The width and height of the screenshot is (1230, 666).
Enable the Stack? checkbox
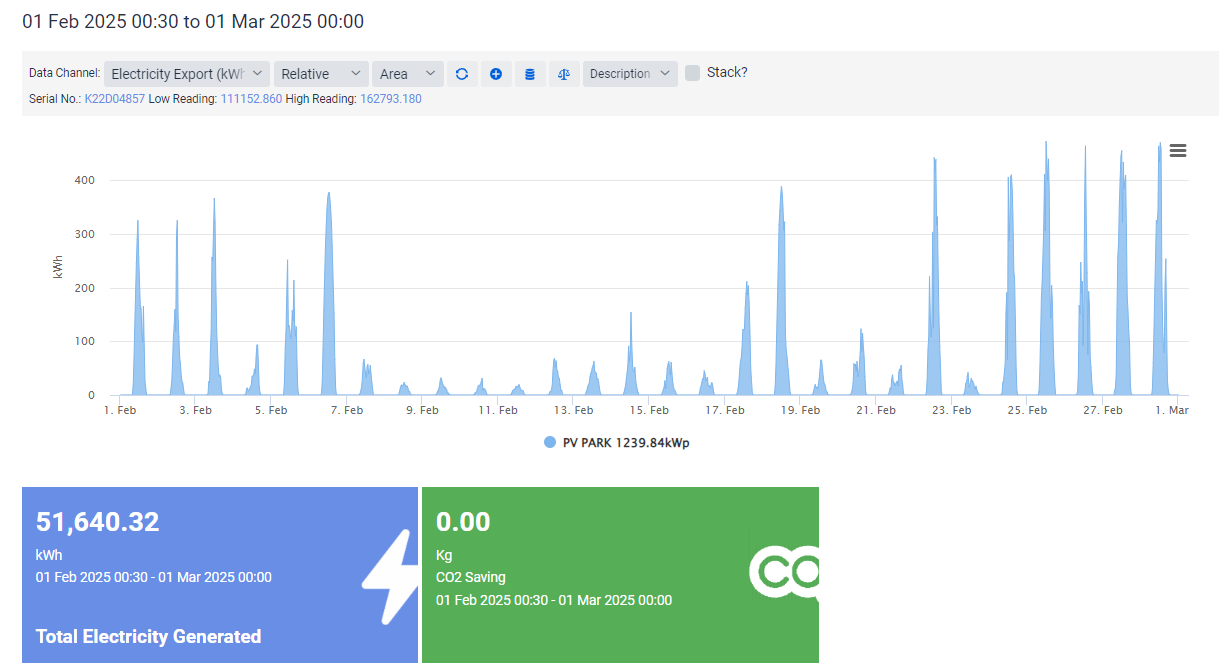[x=692, y=73]
